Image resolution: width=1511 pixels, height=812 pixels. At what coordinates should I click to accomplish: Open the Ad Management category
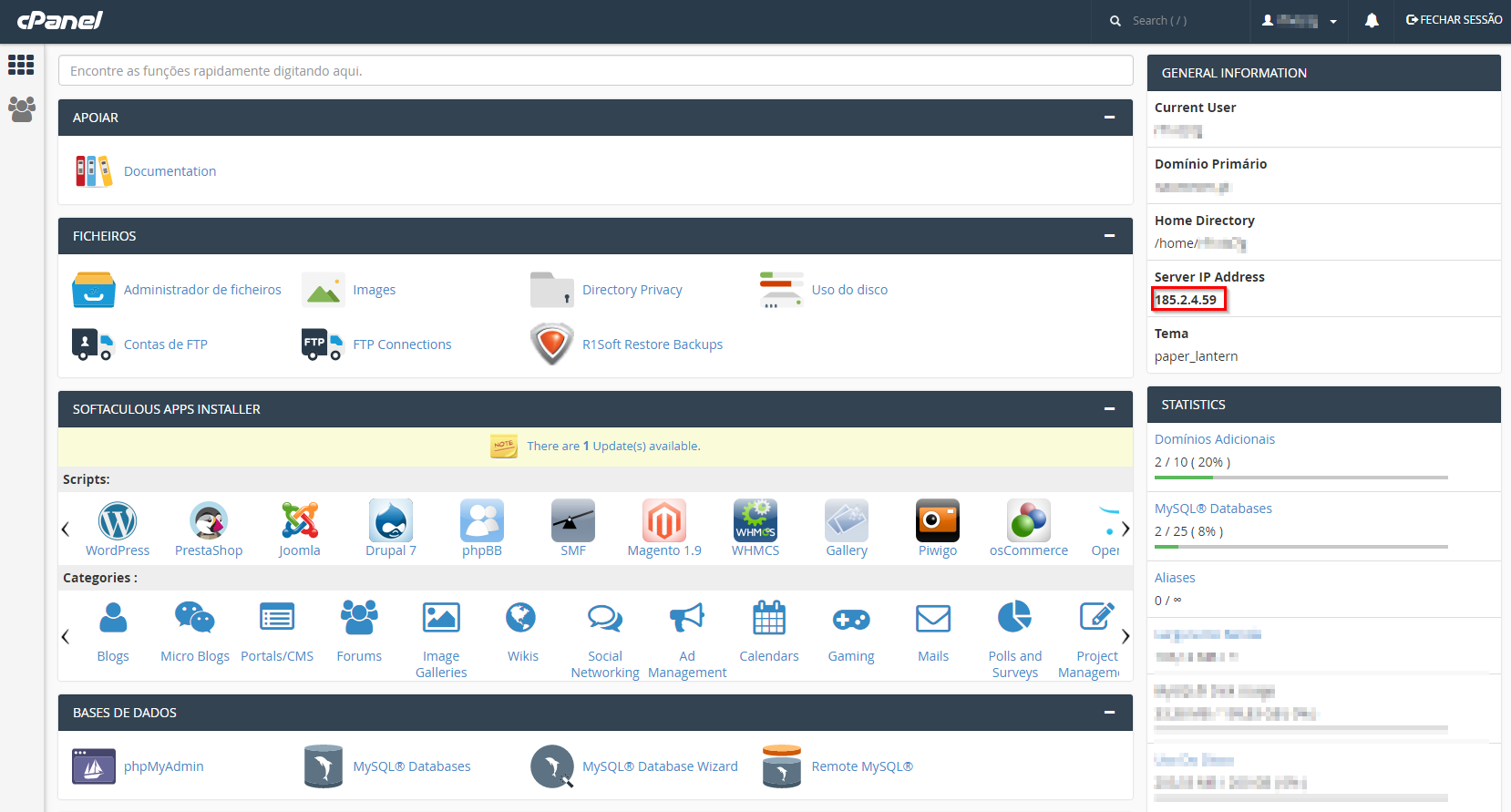(687, 664)
